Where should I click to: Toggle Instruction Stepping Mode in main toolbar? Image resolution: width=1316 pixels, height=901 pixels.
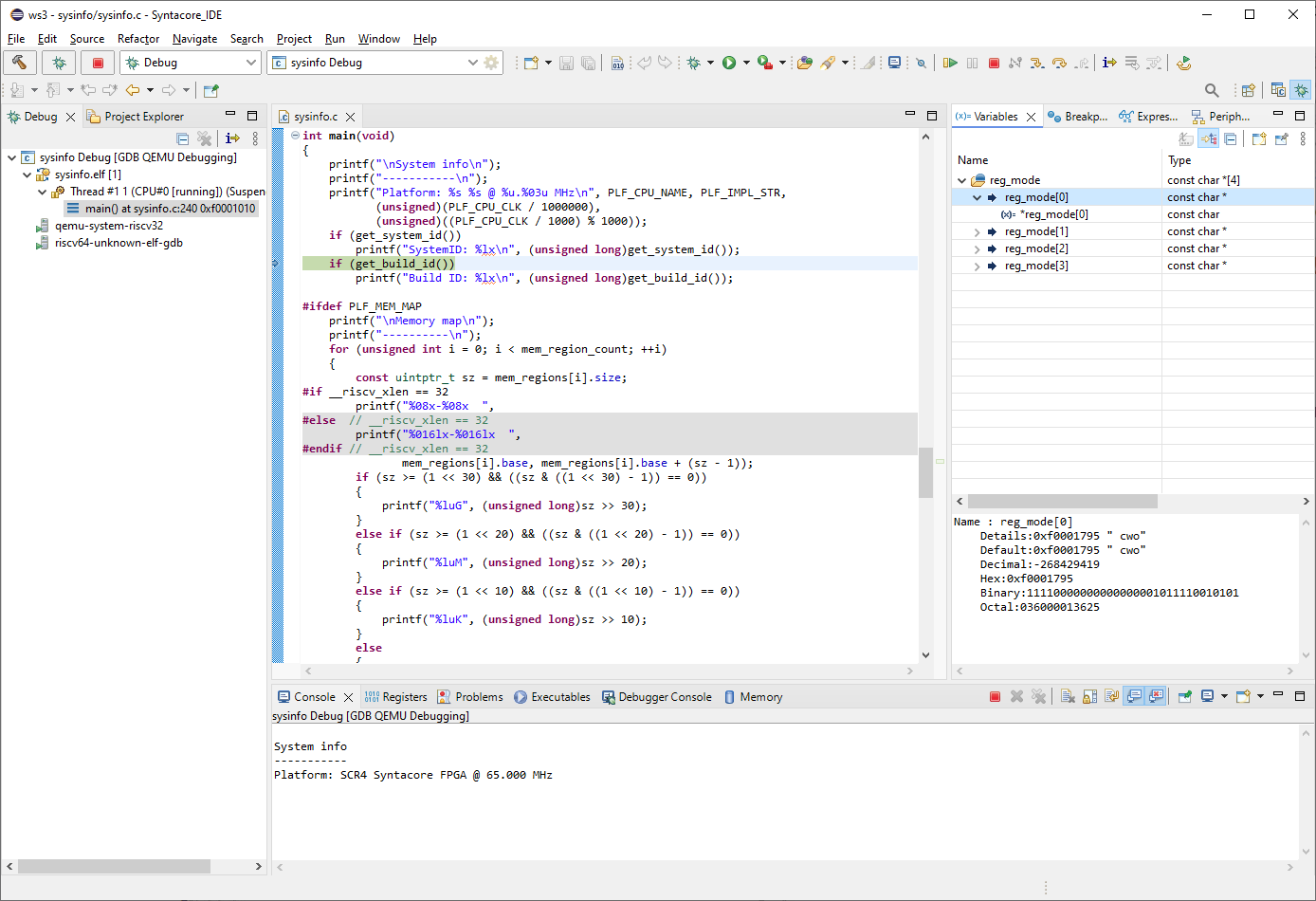click(1109, 63)
